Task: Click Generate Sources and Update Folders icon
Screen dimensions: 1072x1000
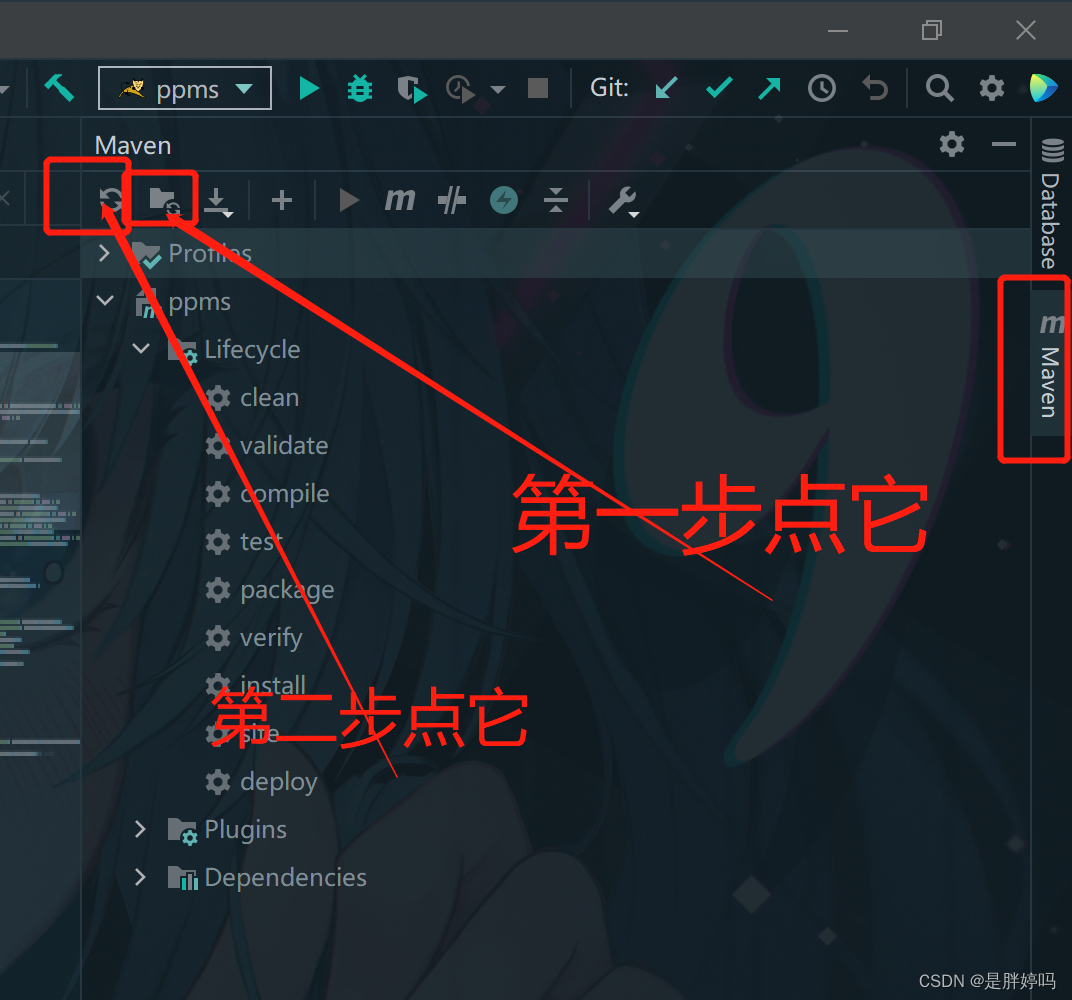Action: (x=163, y=200)
